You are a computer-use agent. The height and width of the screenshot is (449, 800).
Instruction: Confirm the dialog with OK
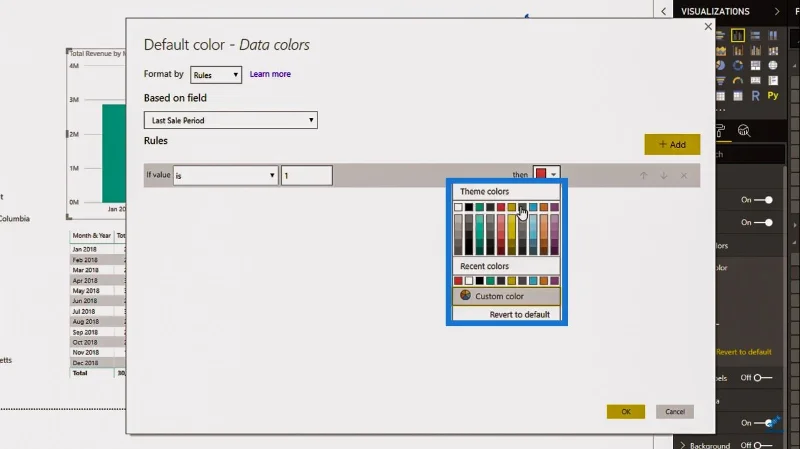626,411
